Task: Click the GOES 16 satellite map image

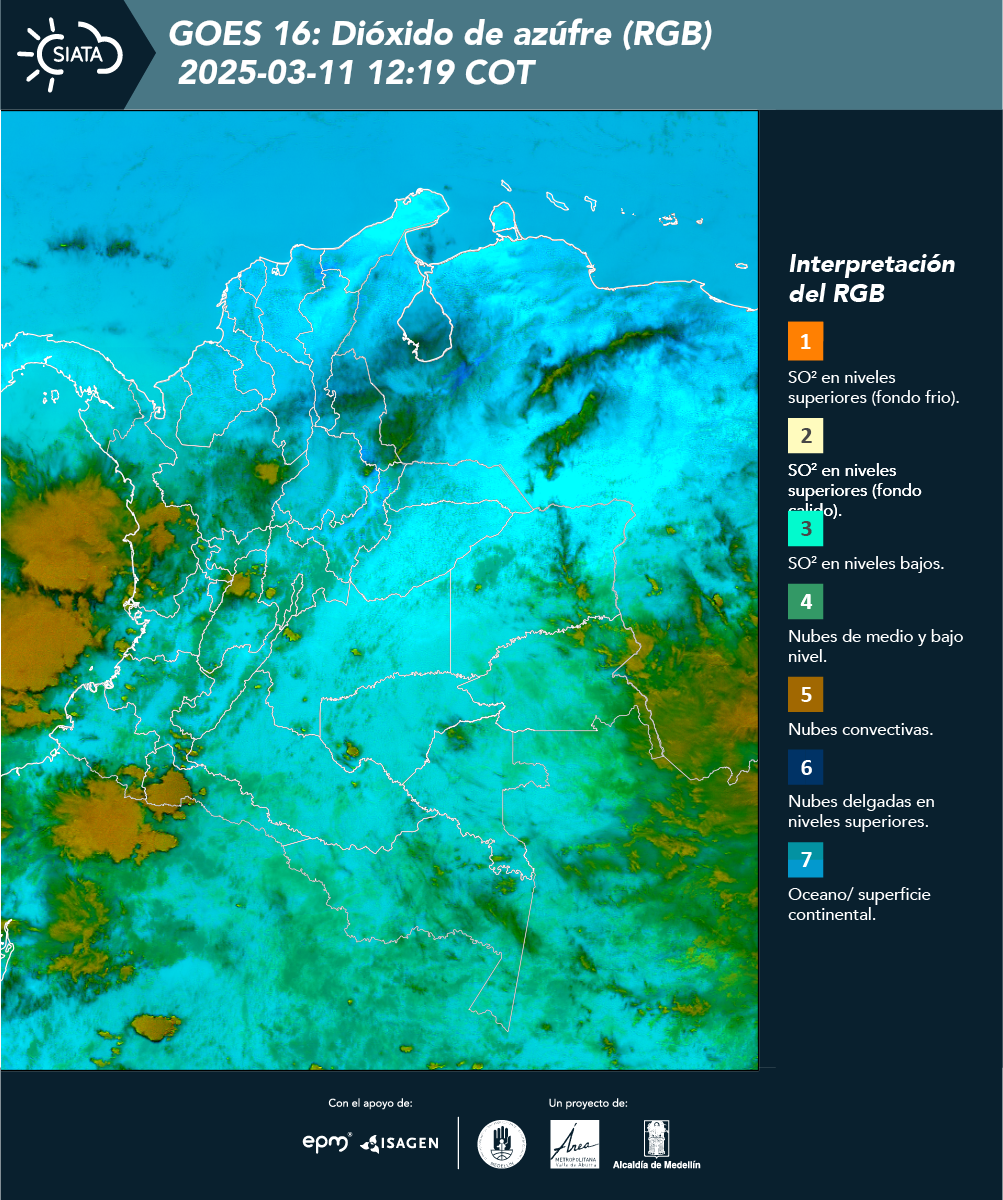Action: click(380, 589)
